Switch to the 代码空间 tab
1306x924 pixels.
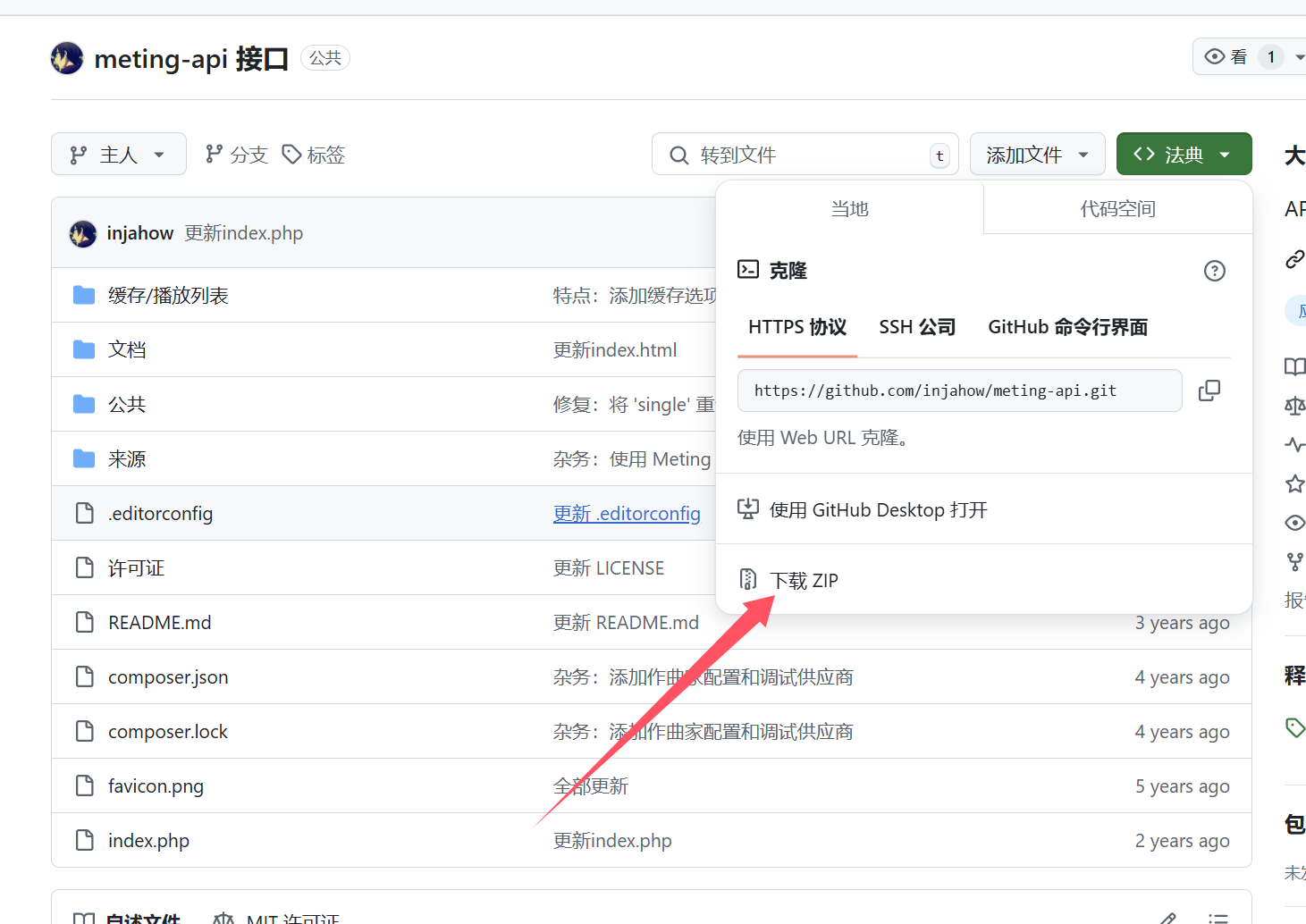[1118, 208]
